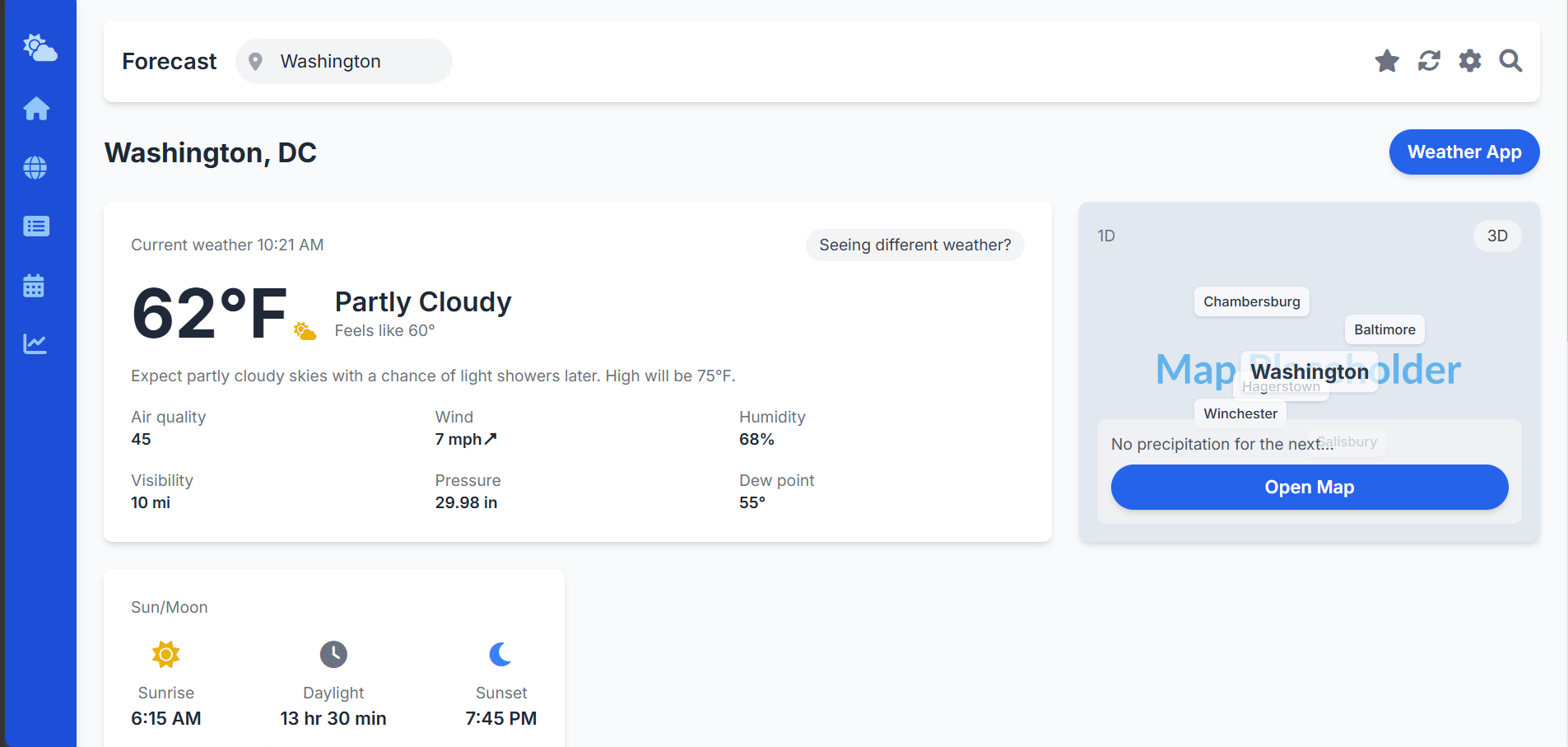Click the search magnifier icon
Viewport: 1568px width, 747px height.
click(1510, 61)
